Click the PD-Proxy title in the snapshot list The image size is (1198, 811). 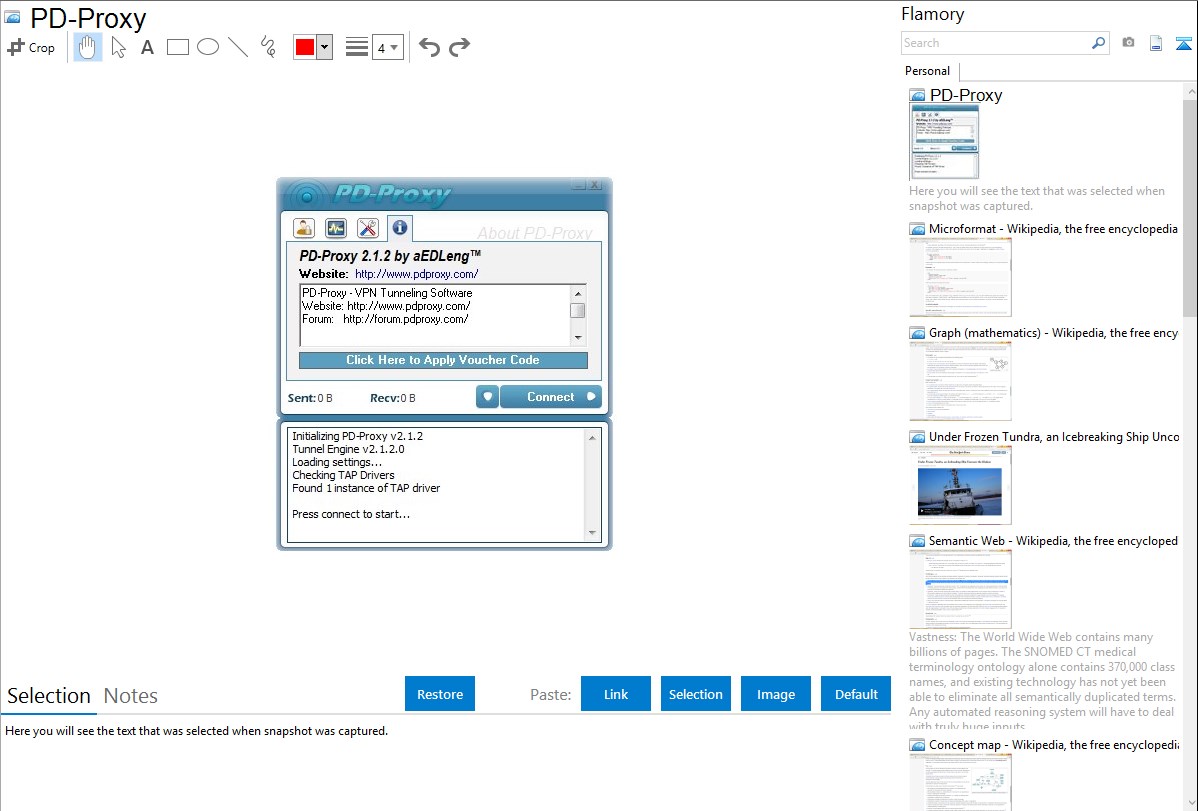pos(966,95)
